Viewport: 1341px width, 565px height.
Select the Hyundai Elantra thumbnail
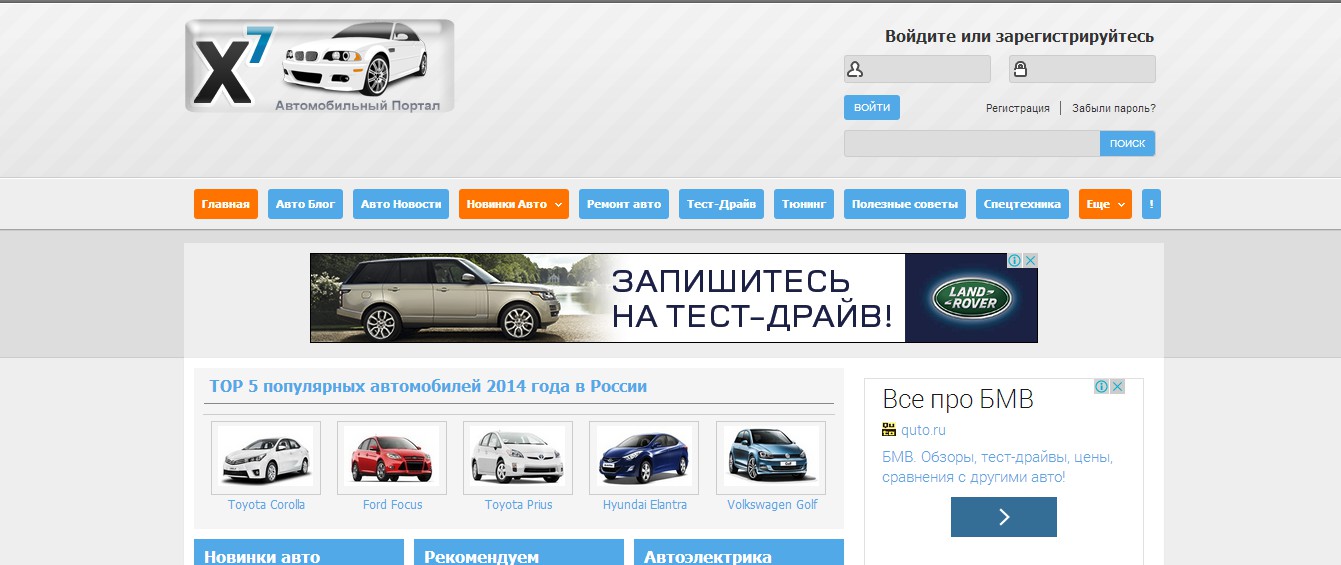click(644, 457)
